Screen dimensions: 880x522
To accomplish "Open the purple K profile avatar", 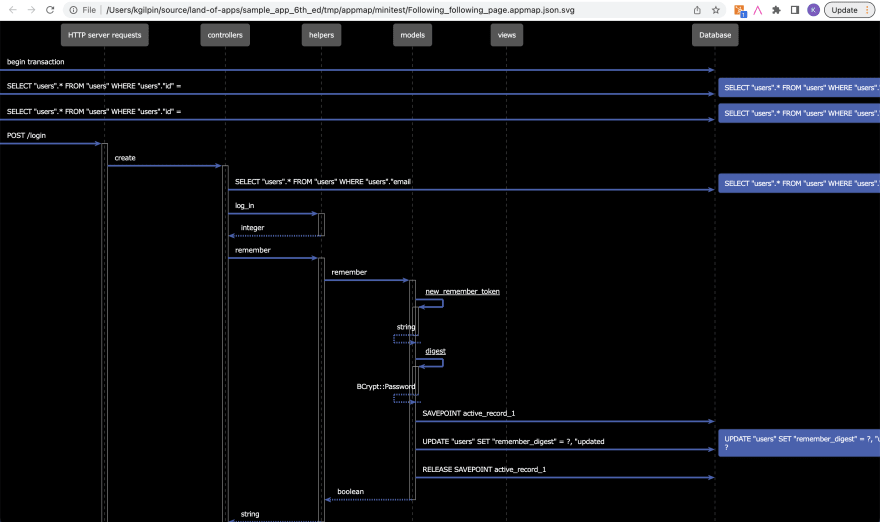I will 813,10.
